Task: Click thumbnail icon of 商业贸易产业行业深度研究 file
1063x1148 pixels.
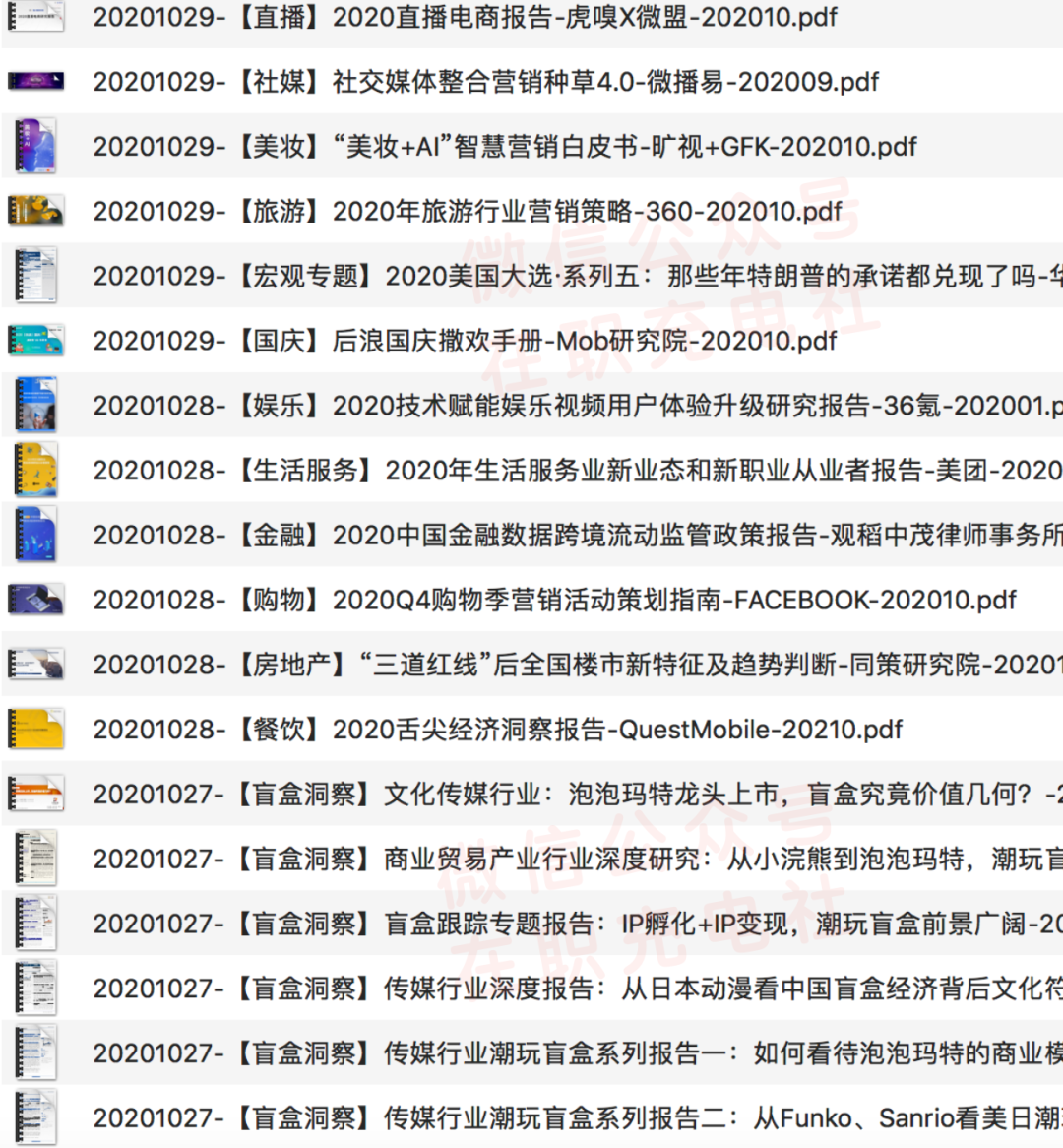Action: coord(35,859)
